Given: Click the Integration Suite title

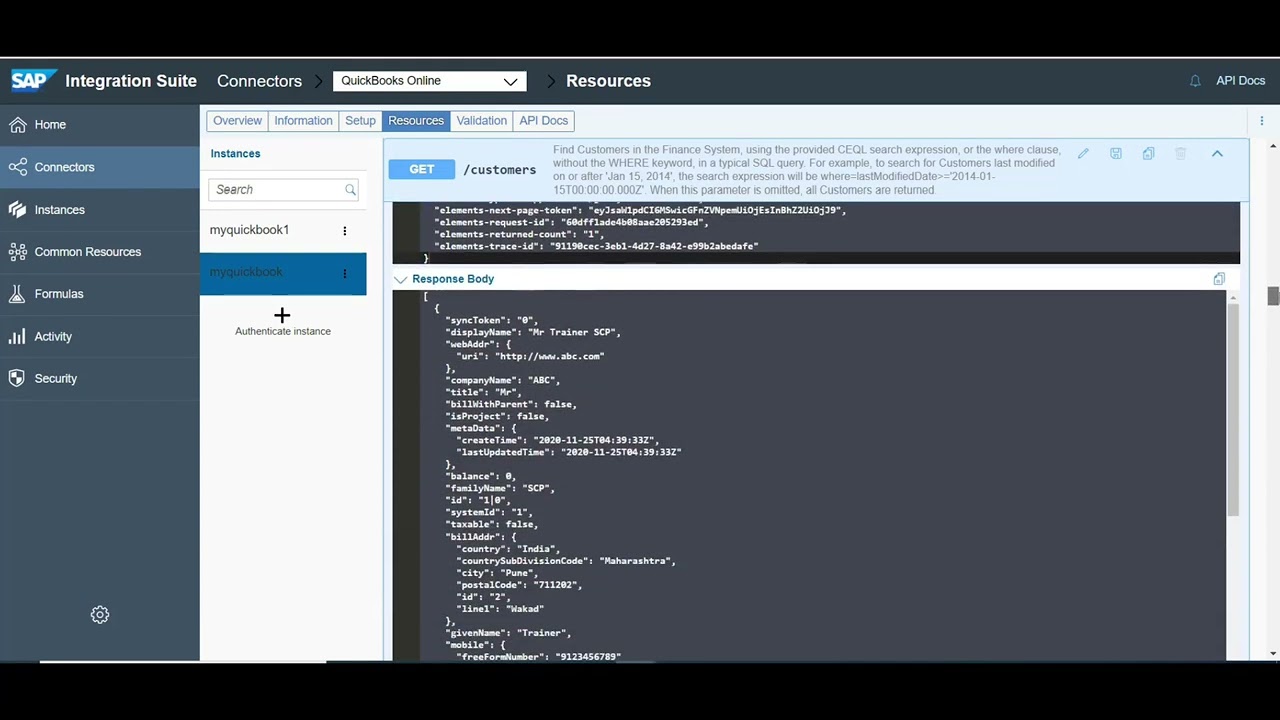Looking at the screenshot, I should point(131,81).
